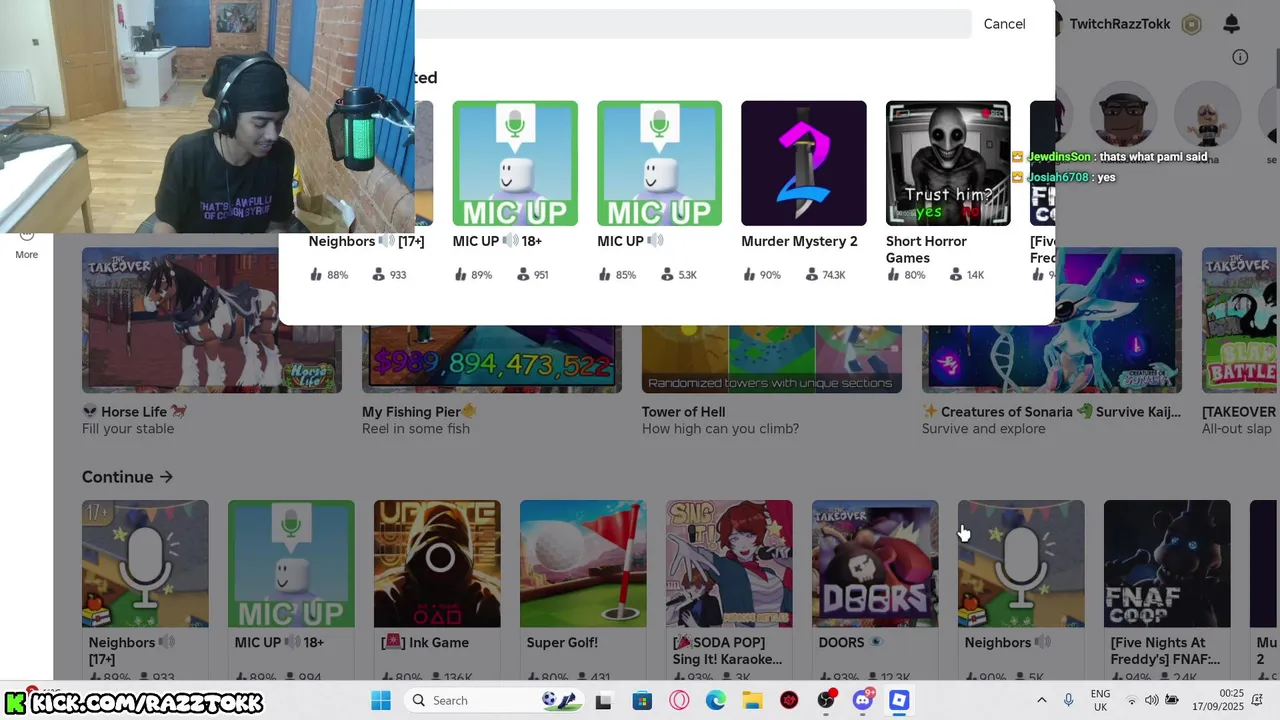Click the taskbar Search box
Viewport: 1280px width, 720px height.
495,700
